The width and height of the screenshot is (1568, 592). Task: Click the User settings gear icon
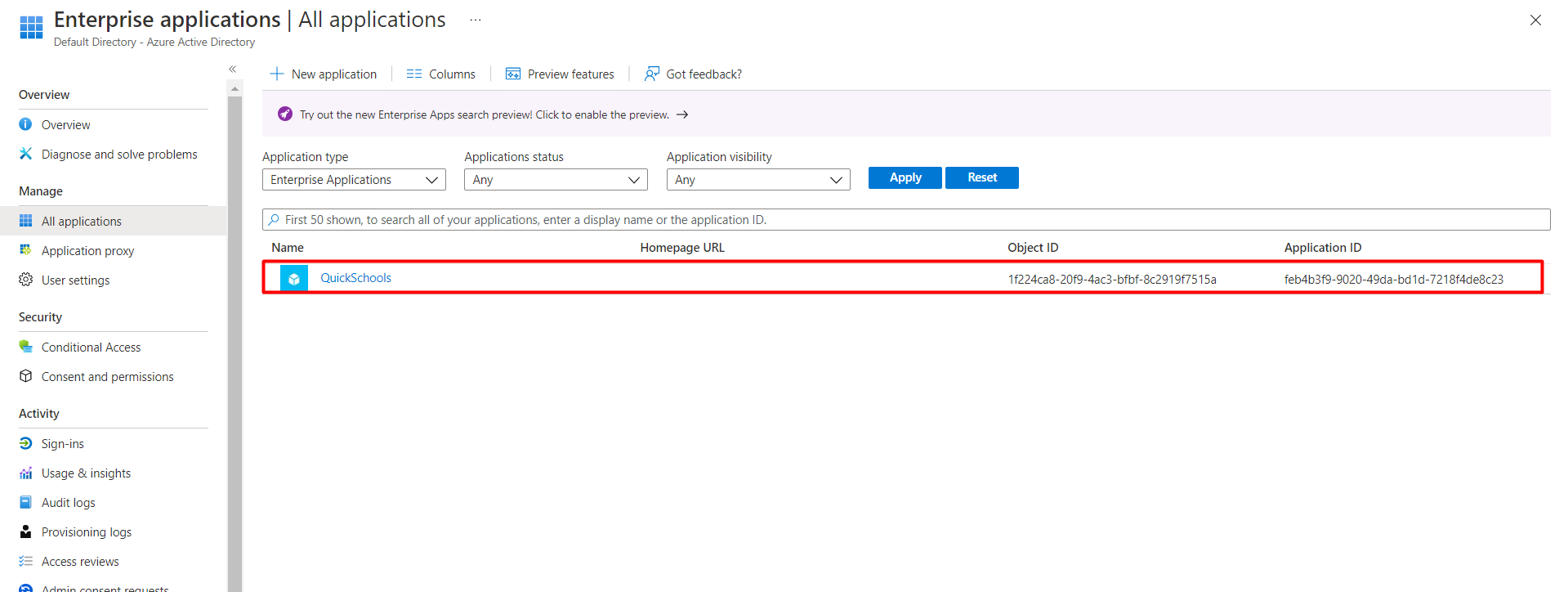pyautogui.click(x=26, y=280)
